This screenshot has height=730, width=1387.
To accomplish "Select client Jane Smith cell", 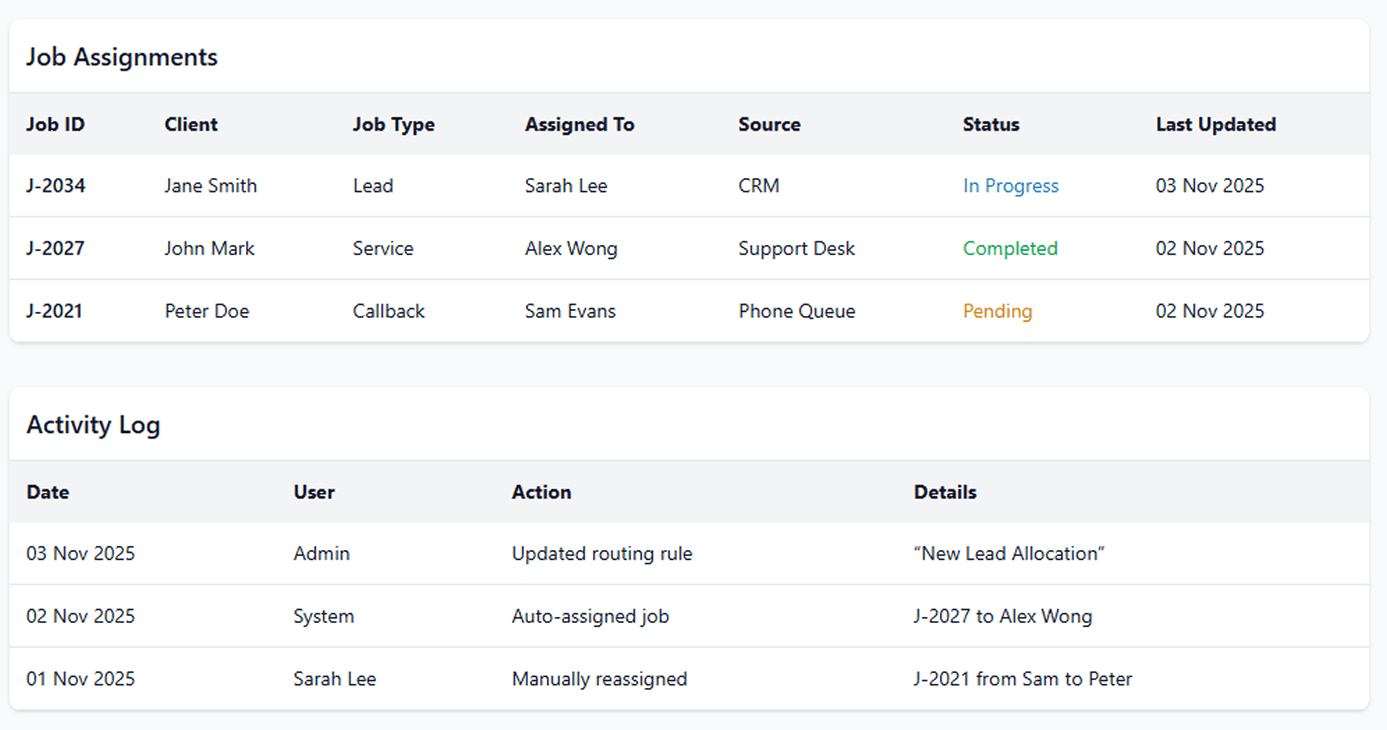I will (210, 186).
